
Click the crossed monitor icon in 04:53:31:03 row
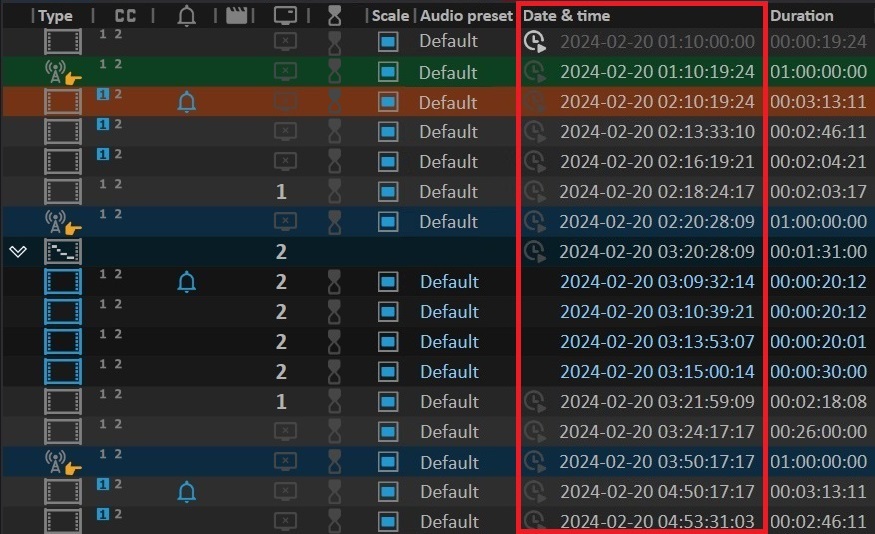[285, 521]
